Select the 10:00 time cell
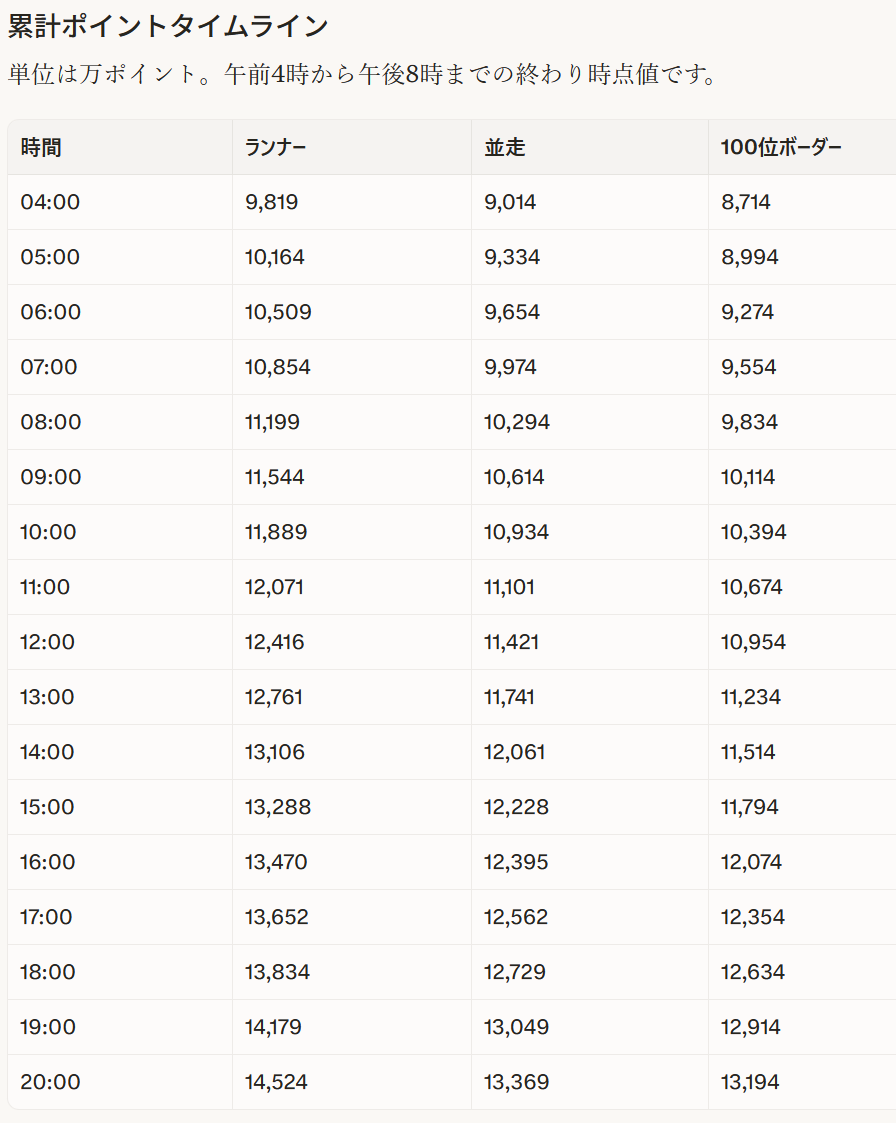This screenshot has width=896, height=1123. tap(48, 533)
